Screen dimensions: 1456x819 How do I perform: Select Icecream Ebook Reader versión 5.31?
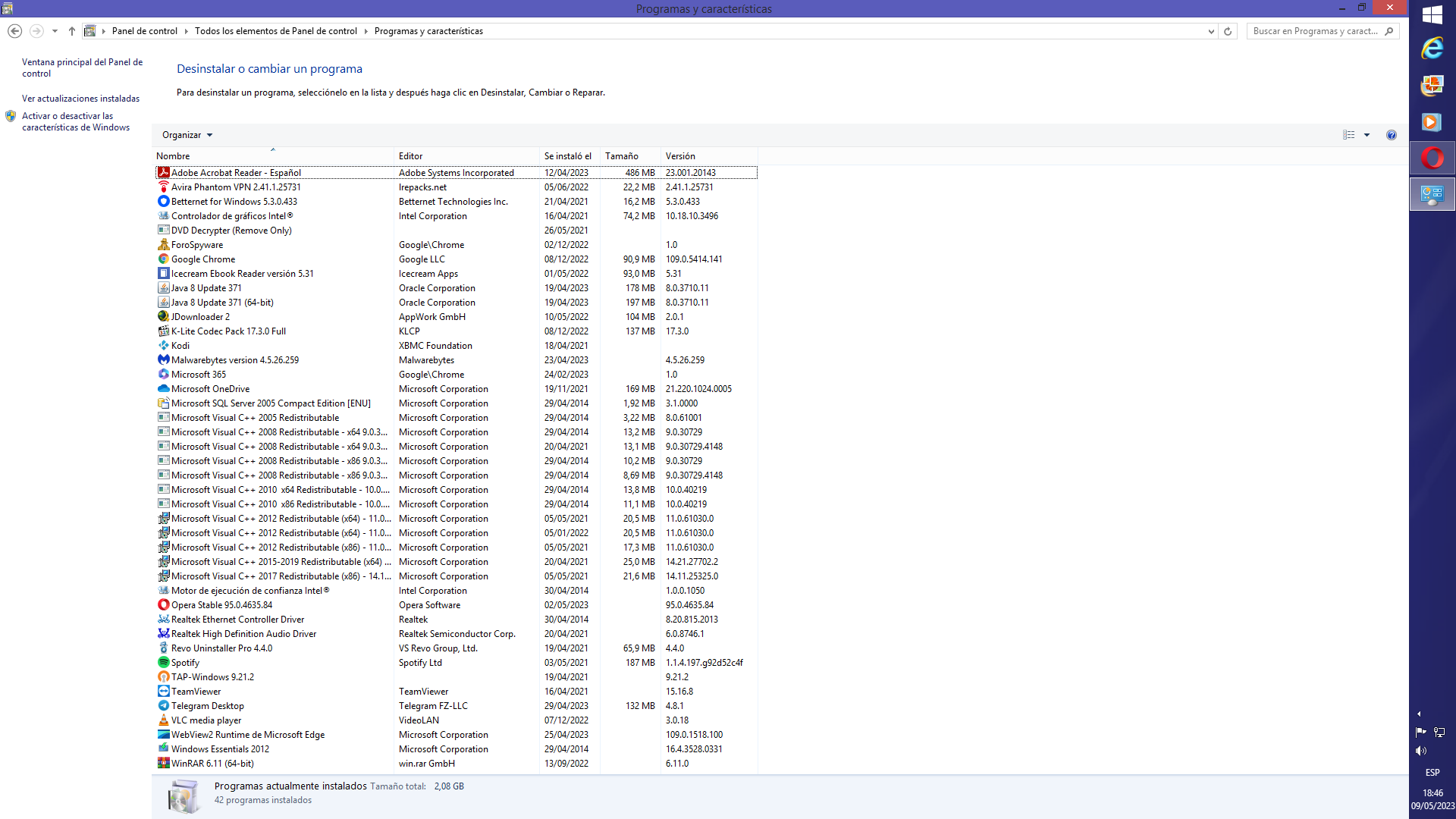(456, 274)
